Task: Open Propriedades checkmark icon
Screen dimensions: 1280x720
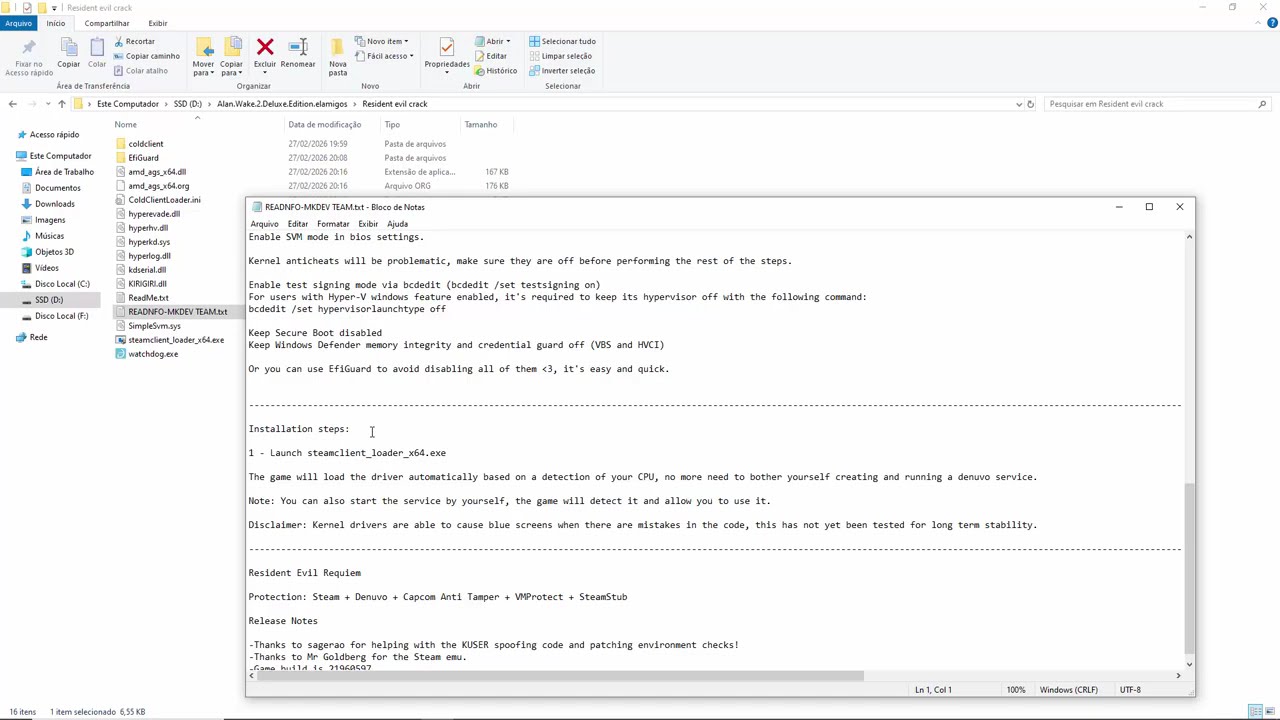Action: tap(447, 47)
